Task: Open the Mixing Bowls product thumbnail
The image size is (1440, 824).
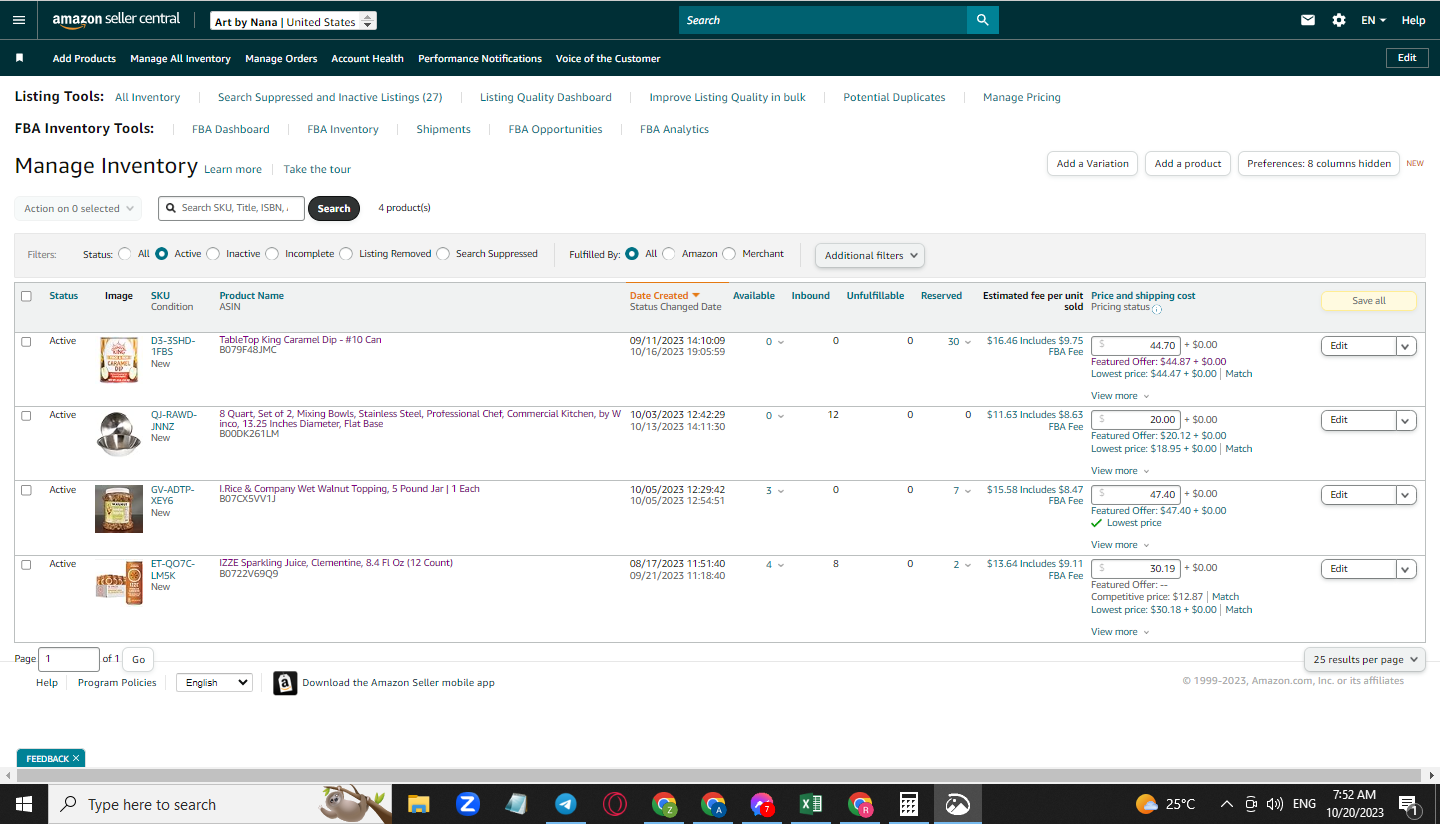Action: [x=119, y=434]
